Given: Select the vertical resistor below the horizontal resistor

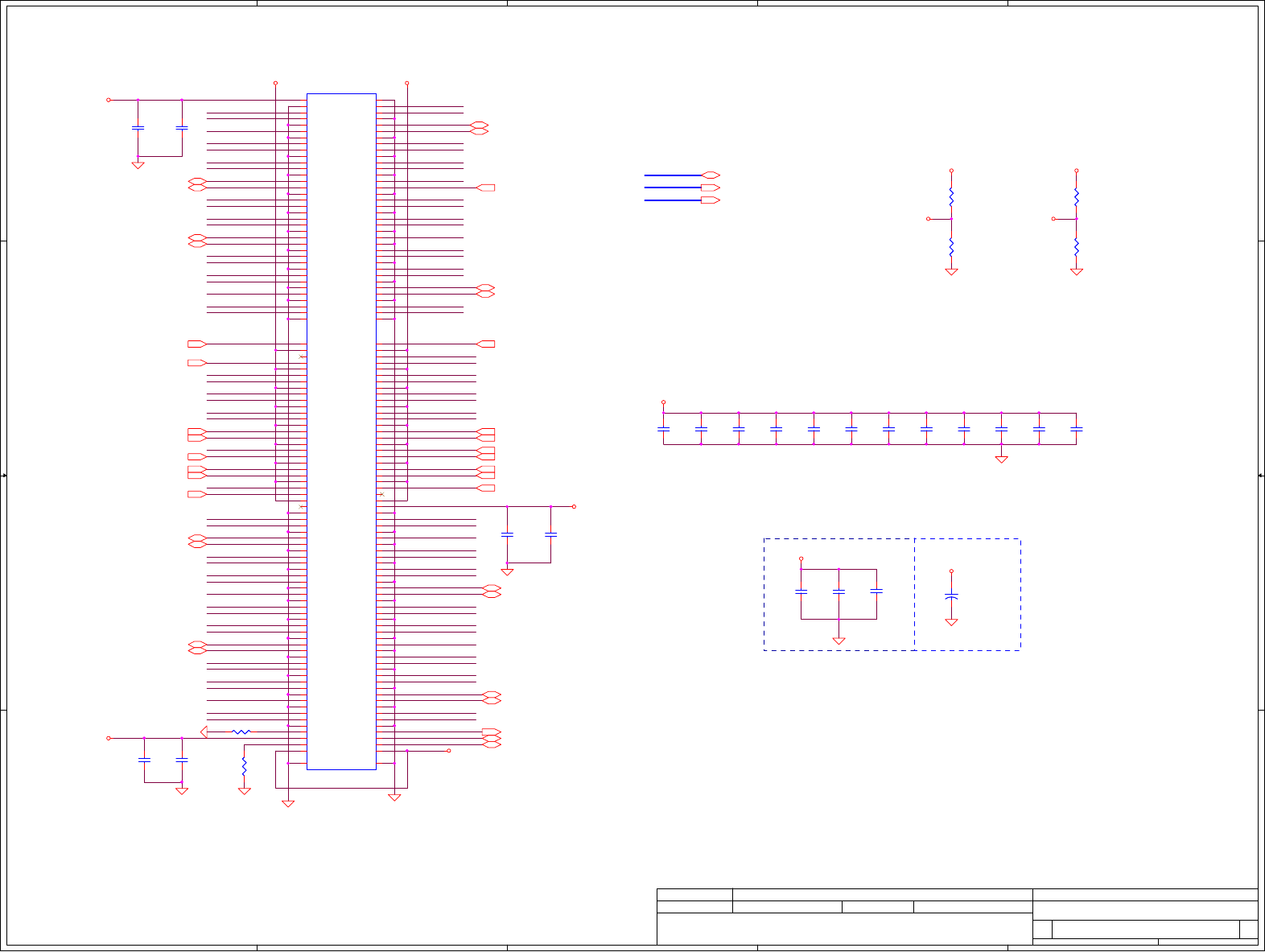Looking at the screenshot, I should [245, 766].
